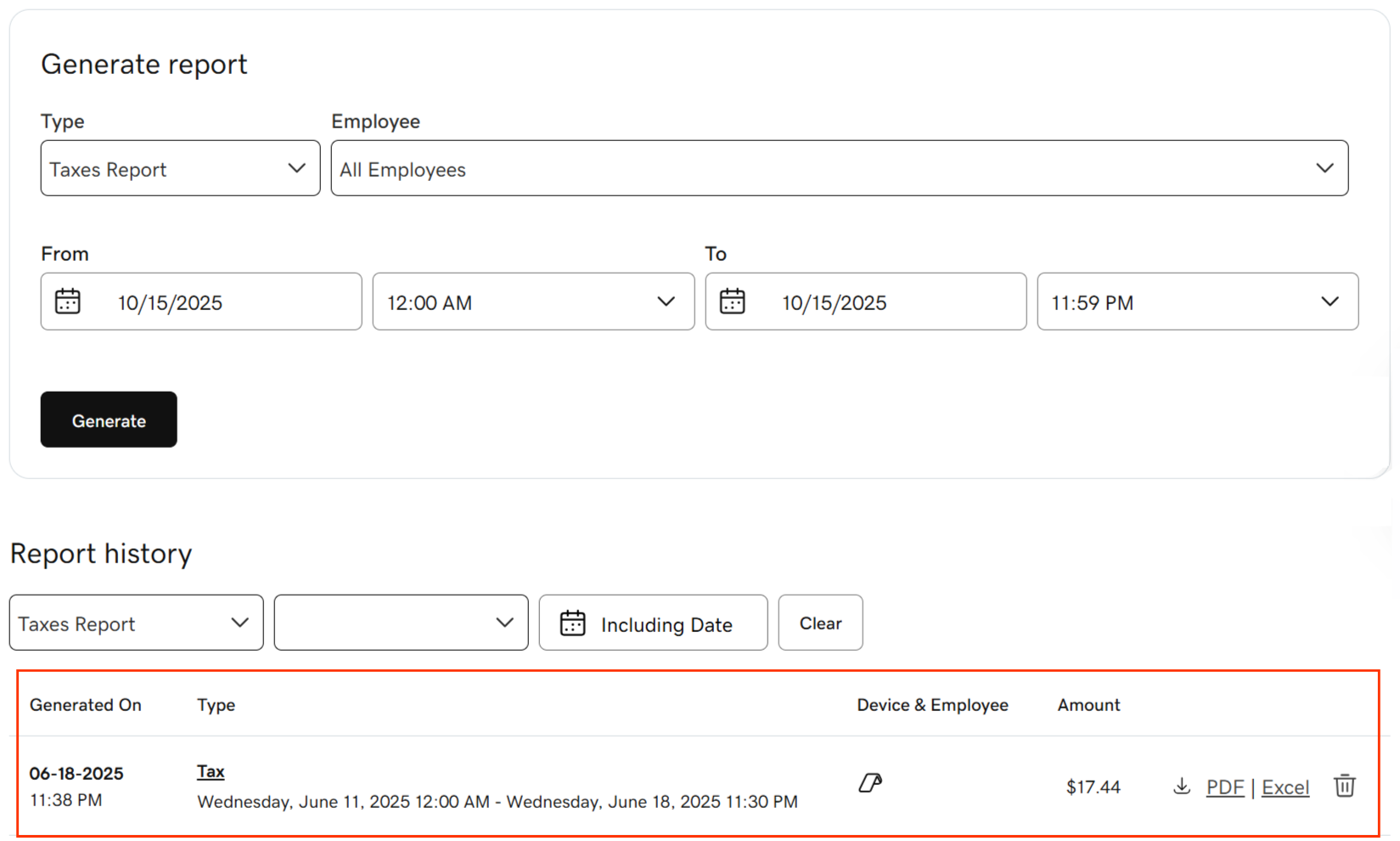Click the download icon for the Tax report
Image resolution: width=1400 pixels, height=841 pixels.
click(1182, 787)
